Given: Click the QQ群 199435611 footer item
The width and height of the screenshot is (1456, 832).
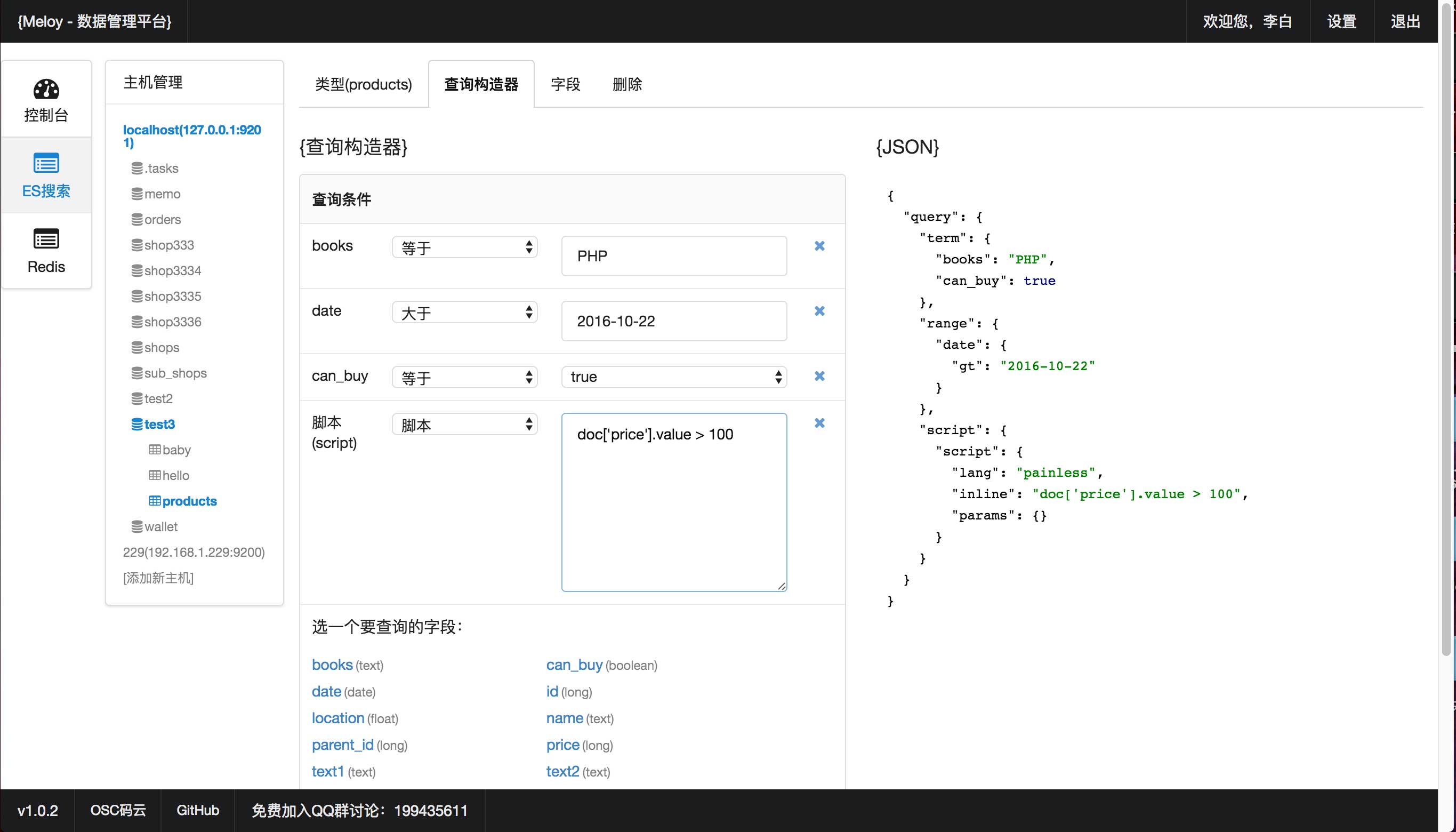Looking at the screenshot, I should (x=360, y=810).
